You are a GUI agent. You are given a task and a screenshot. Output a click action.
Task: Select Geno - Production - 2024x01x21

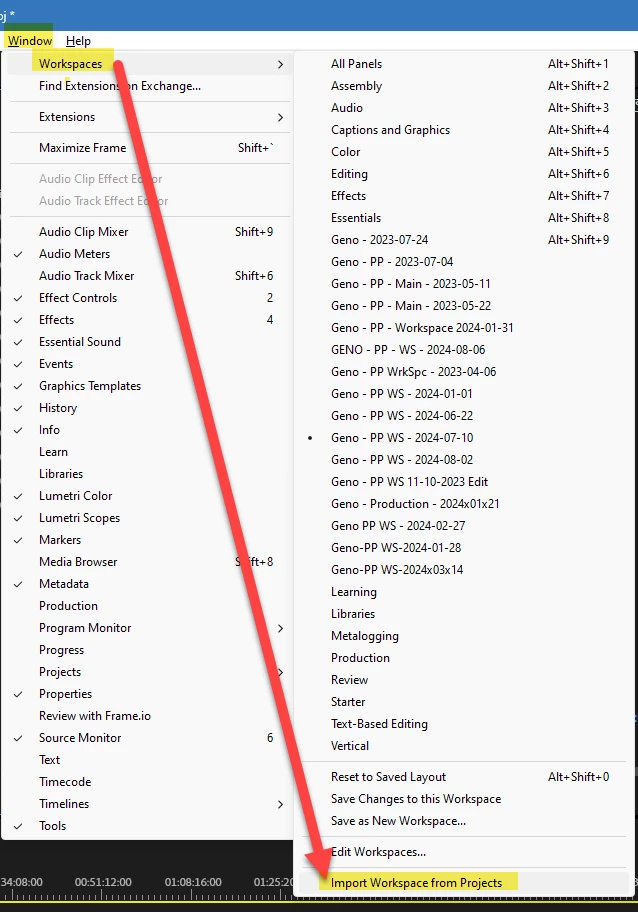tap(464, 504)
